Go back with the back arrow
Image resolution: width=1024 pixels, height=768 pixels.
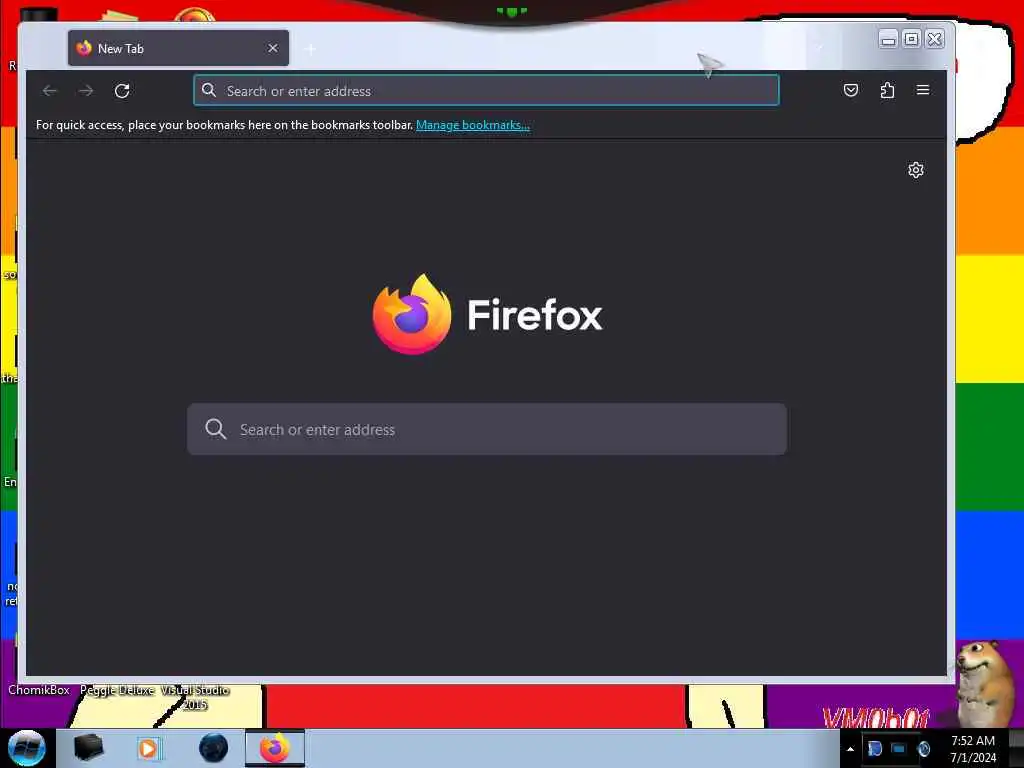click(50, 91)
